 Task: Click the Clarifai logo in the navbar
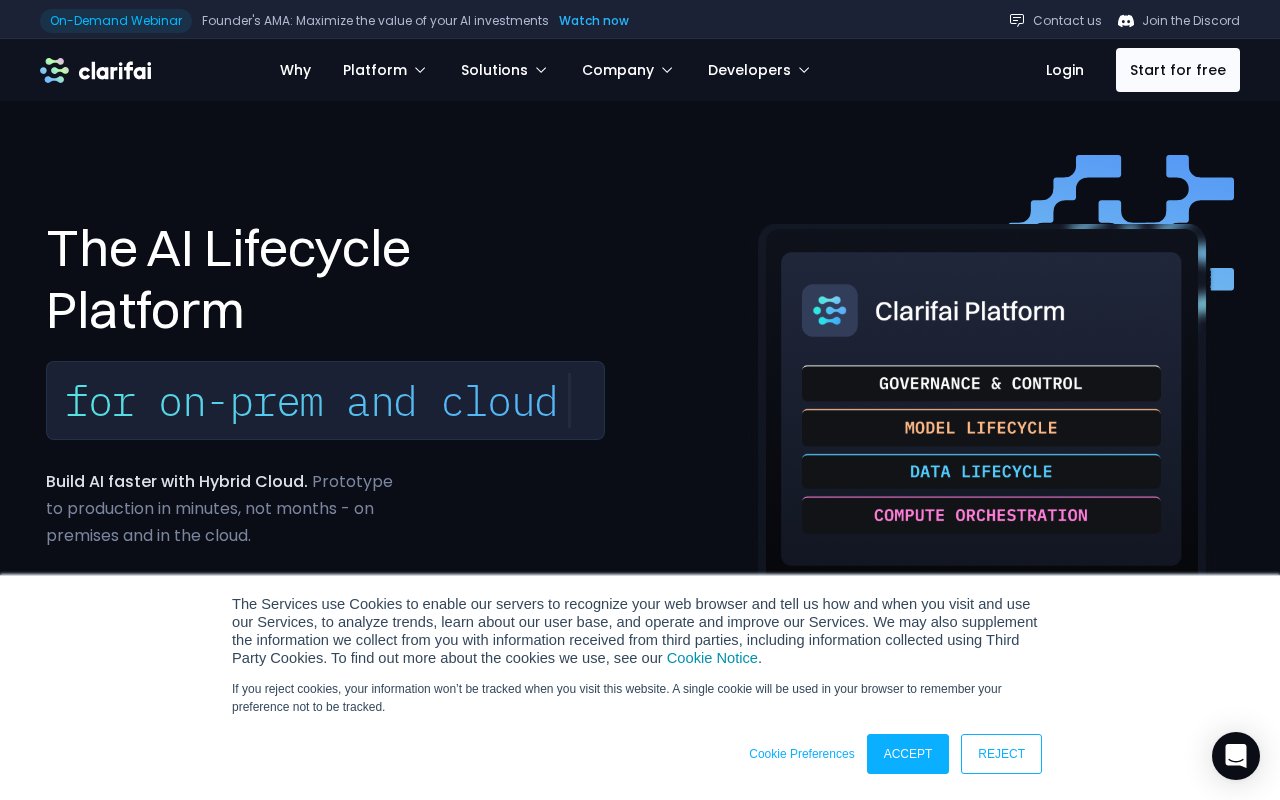point(96,70)
